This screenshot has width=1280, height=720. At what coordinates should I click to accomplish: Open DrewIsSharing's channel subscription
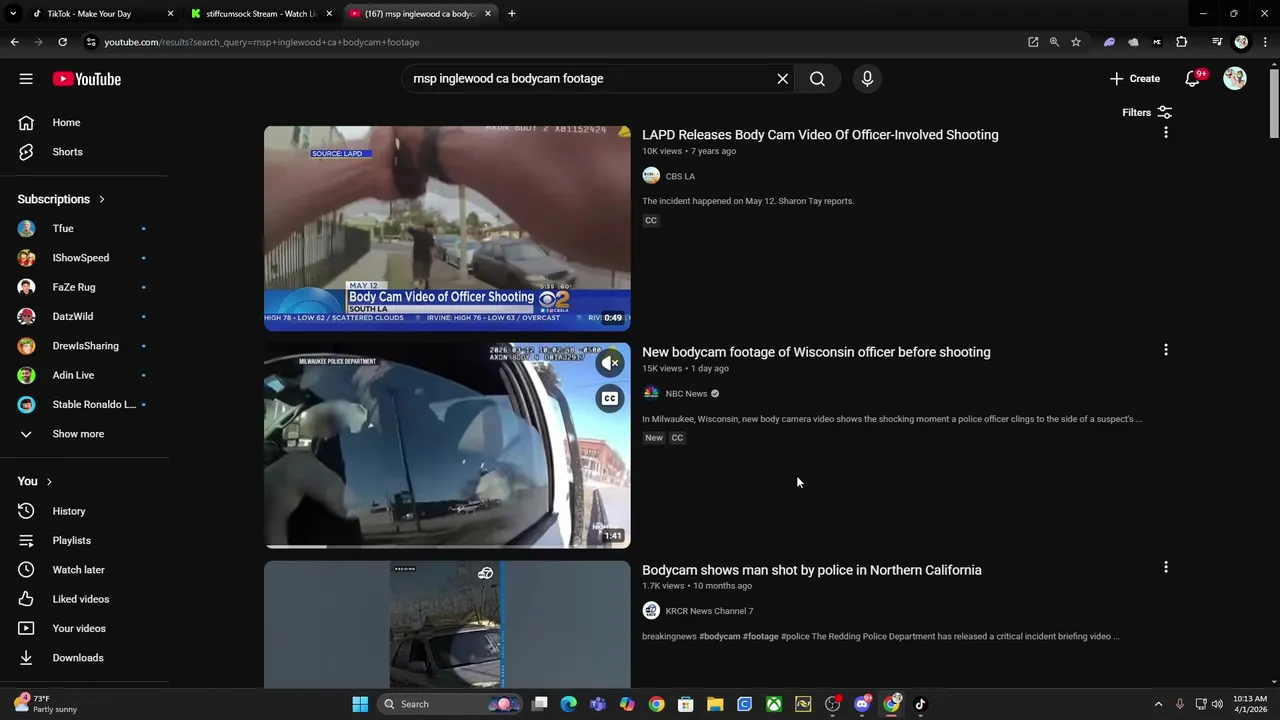(84, 346)
